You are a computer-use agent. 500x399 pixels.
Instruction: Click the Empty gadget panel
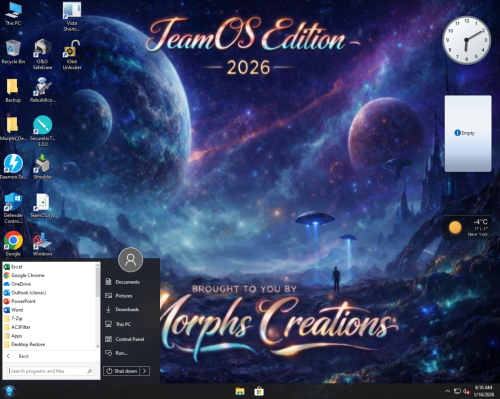[x=468, y=133]
